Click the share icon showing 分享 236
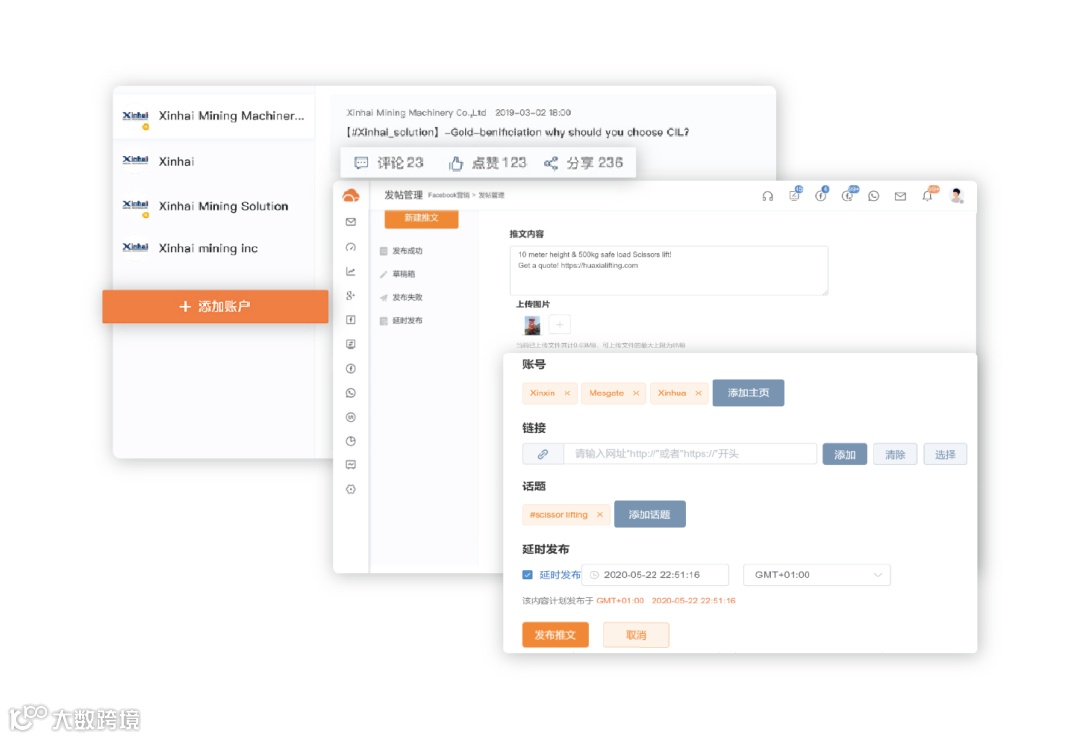 (x=550, y=163)
